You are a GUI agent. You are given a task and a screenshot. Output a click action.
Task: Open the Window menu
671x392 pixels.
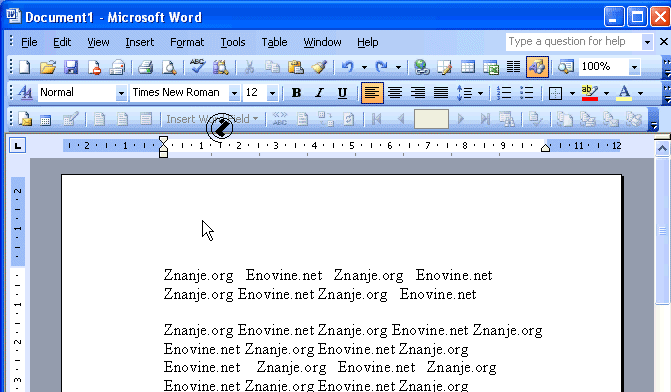coord(322,42)
